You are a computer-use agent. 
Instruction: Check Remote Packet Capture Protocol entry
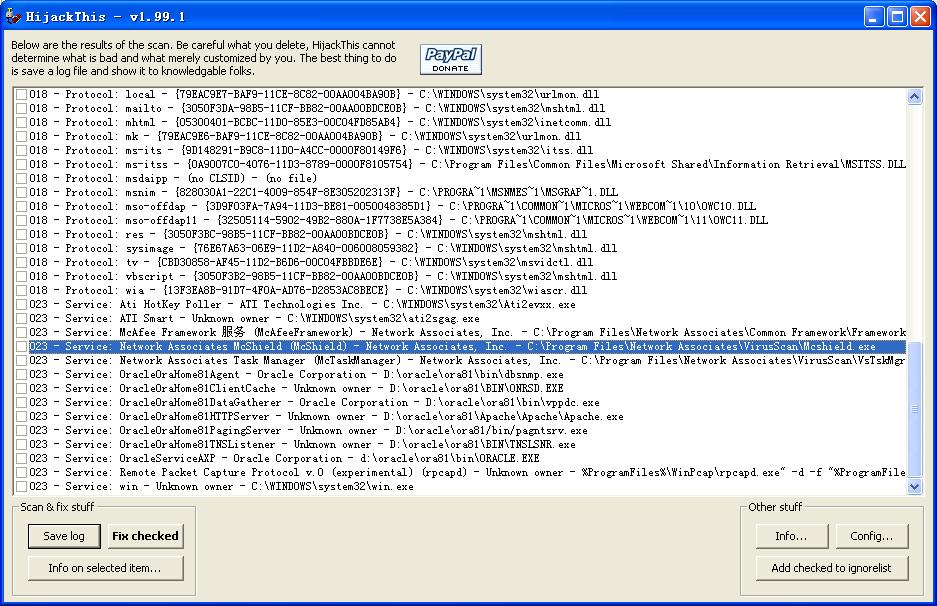pyautogui.click(x=22, y=473)
